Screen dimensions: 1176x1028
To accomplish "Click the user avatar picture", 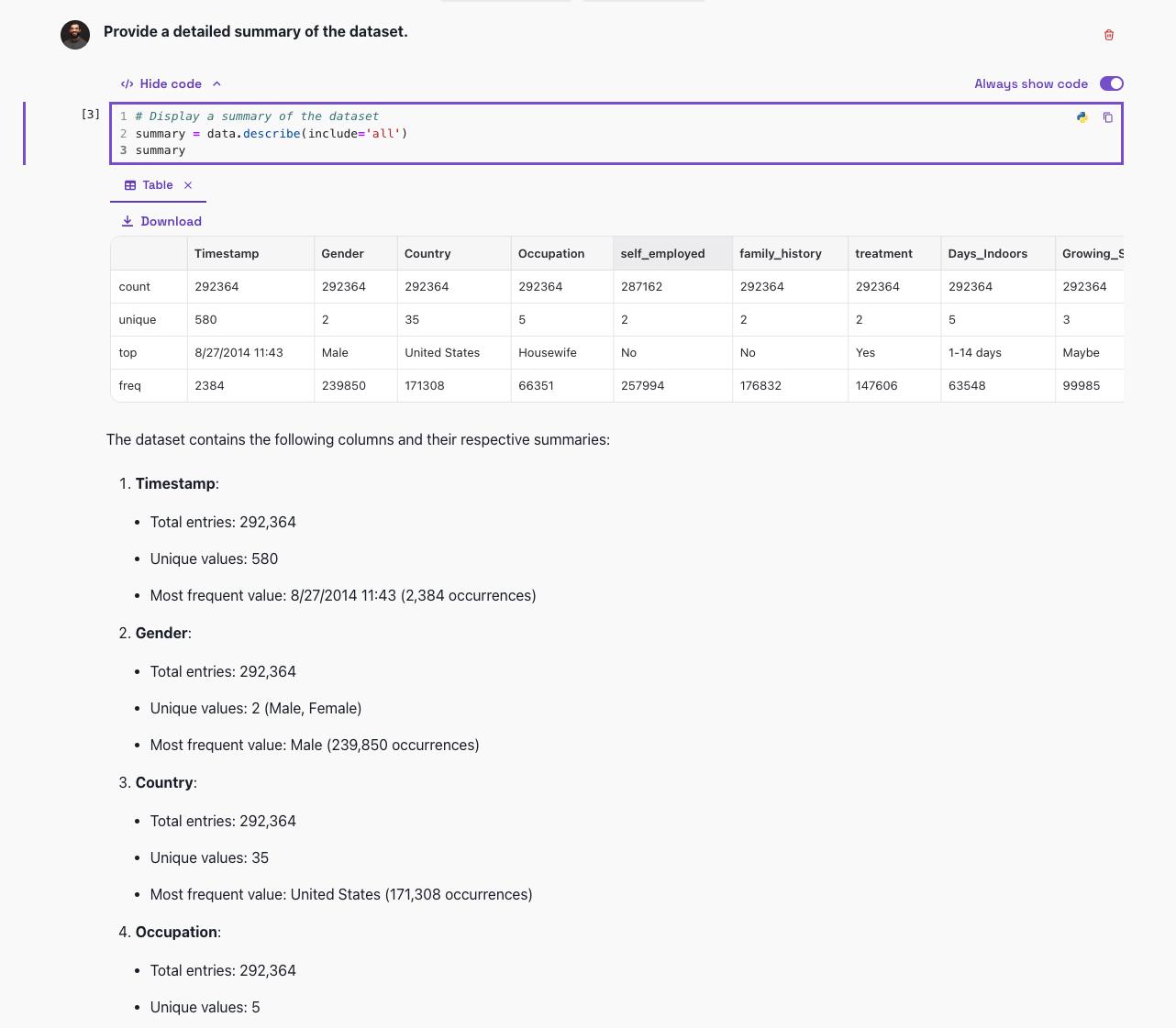I will [75, 35].
